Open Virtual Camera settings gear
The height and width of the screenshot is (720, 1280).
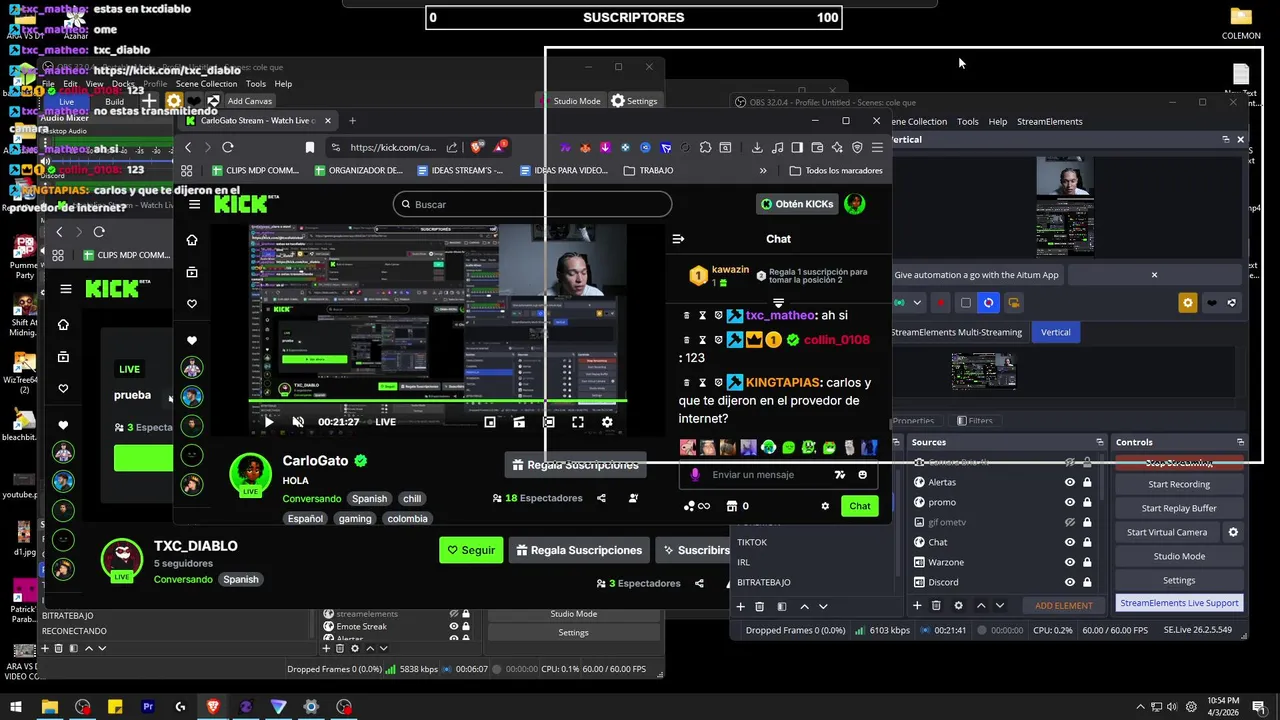coord(1233,532)
